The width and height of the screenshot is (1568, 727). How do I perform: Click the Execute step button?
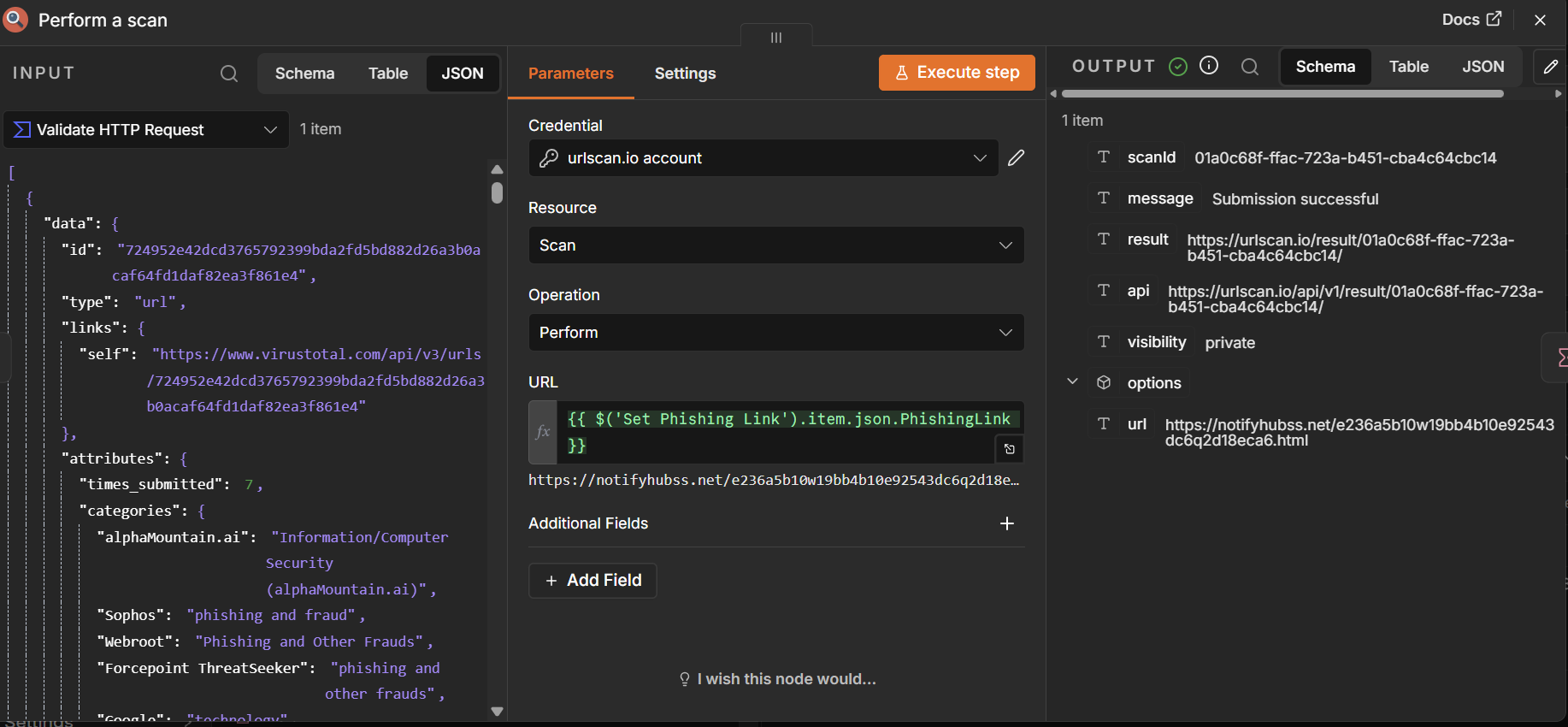(957, 73)
